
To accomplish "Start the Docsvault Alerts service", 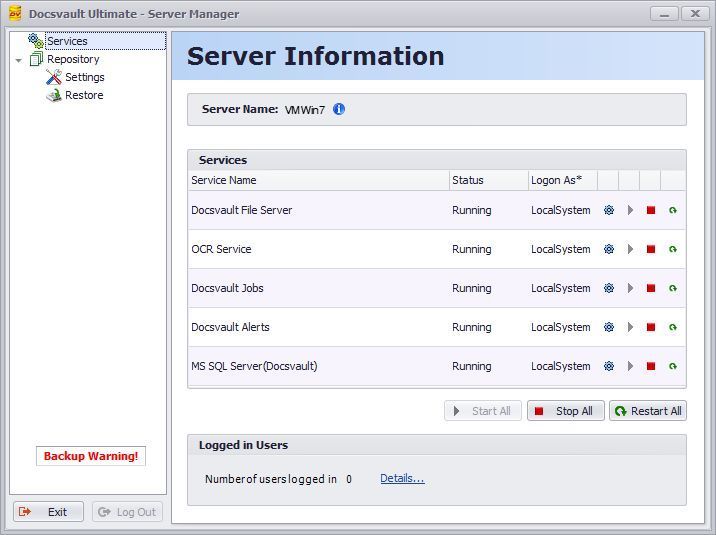I will tap(630, 327).
